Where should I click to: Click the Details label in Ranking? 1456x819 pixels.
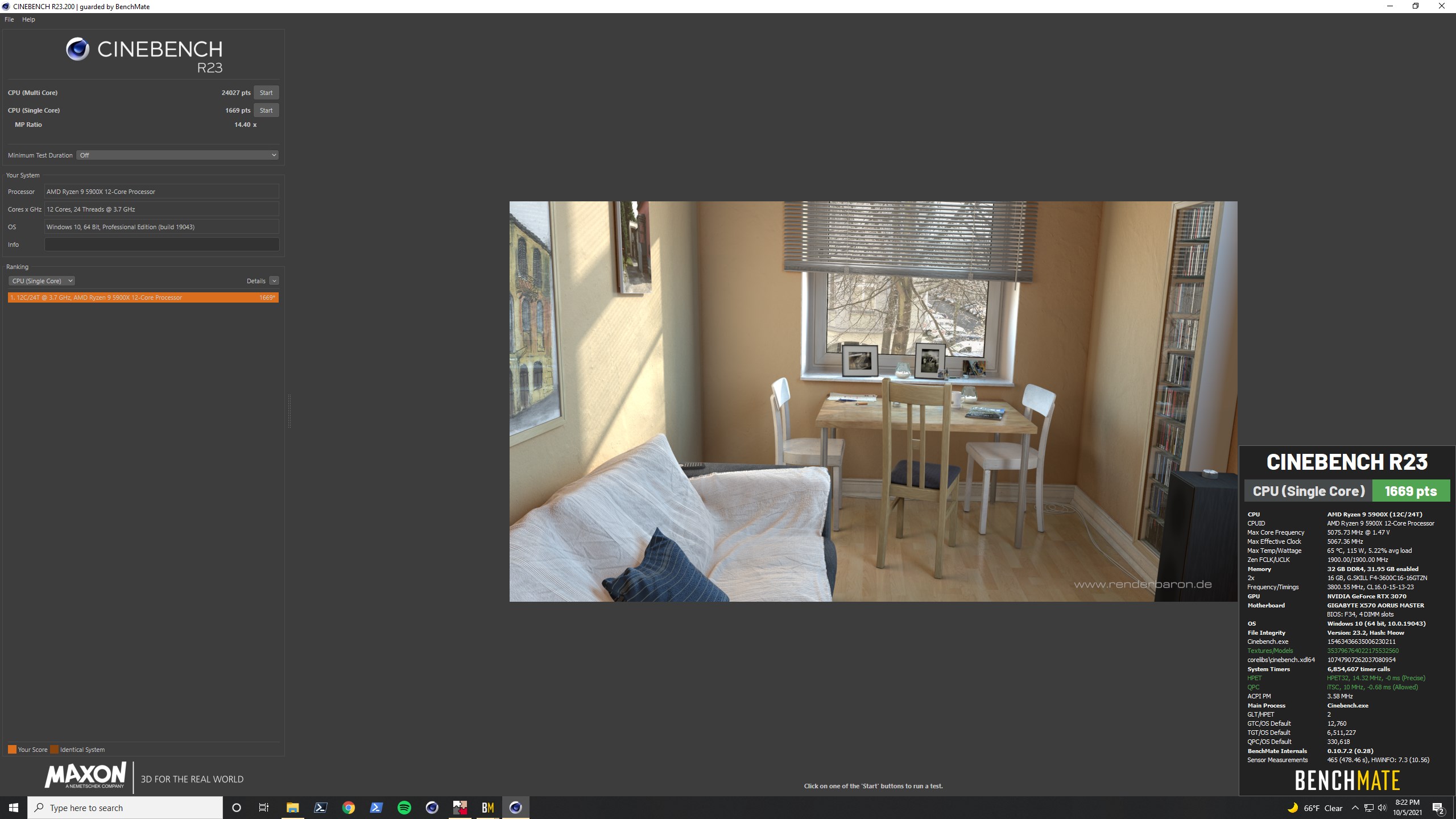coord(256,281)
